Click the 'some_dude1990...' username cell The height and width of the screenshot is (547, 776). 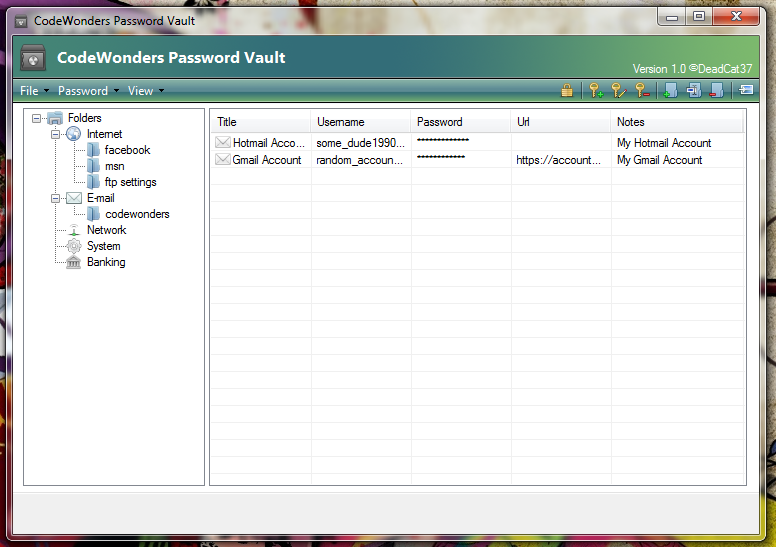tap(360, 143)
